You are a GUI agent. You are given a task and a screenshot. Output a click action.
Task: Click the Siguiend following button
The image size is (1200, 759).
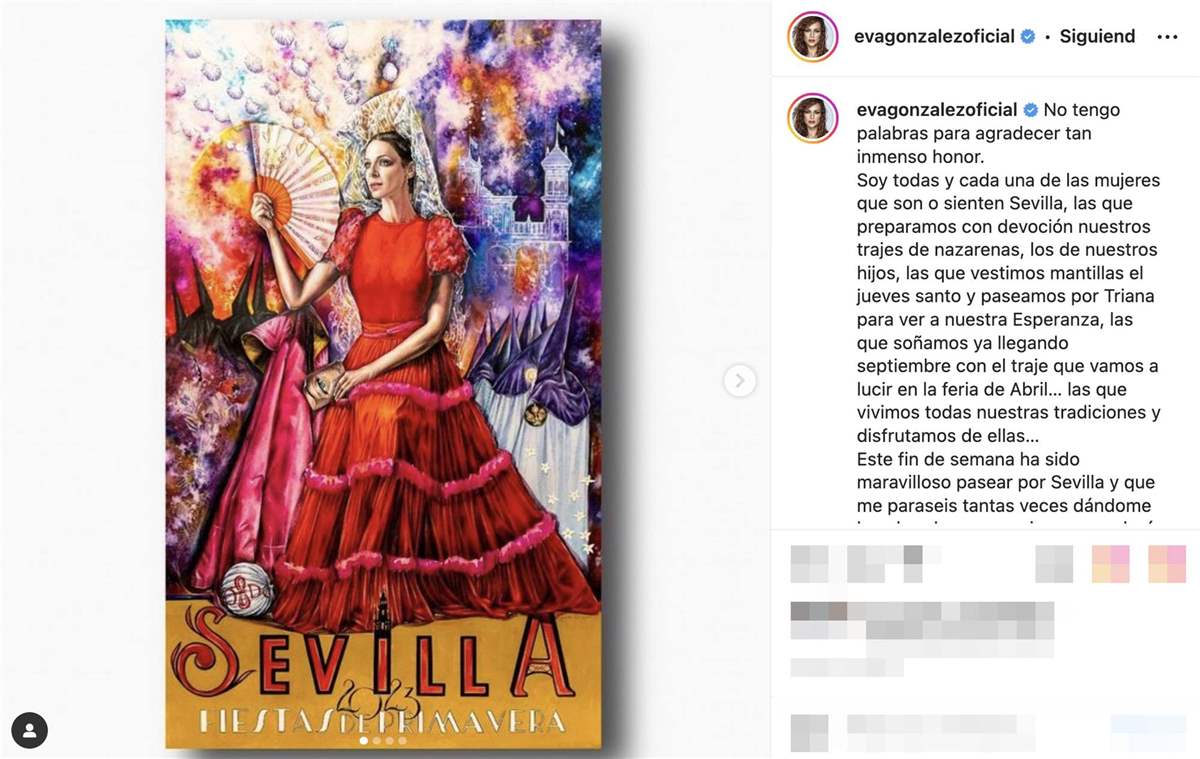point(1097,36)
